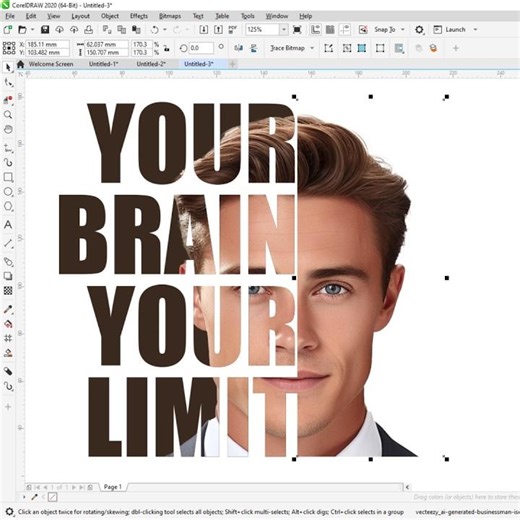Click the fill color box in status bar
Screen dimensions: 520x520
[x=52, y=497]
